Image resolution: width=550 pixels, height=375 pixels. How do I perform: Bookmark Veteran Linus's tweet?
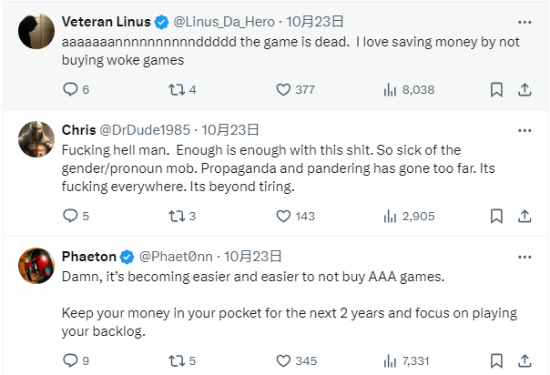pos(496,89)
